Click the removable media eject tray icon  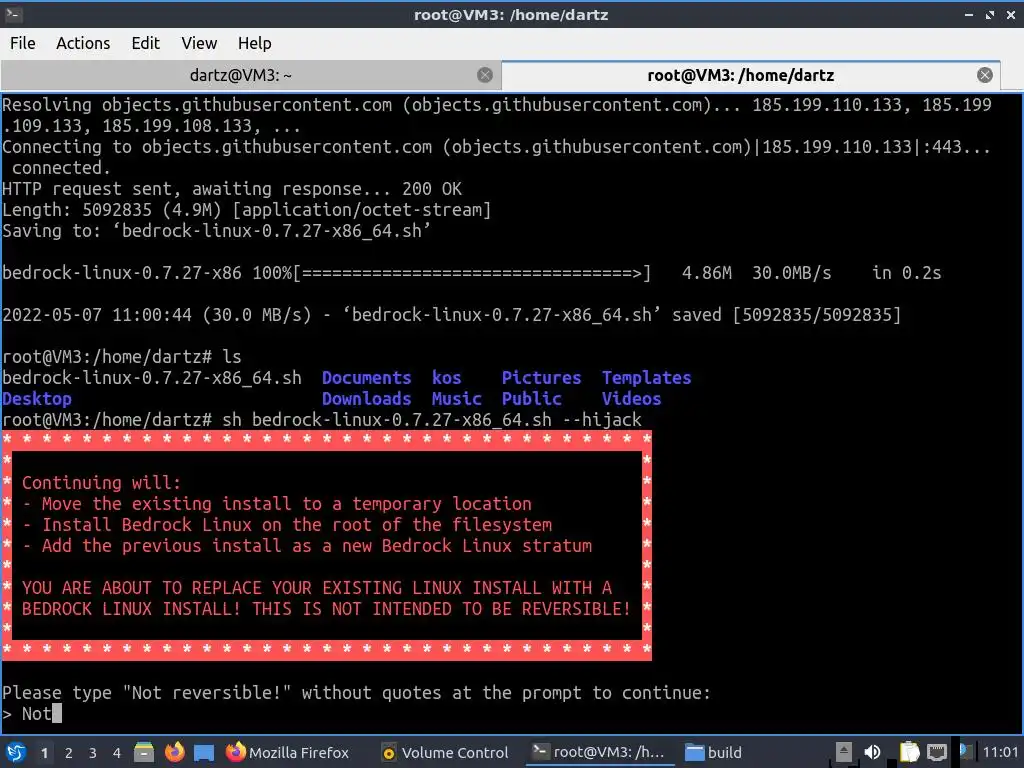(x=843, y=752)
